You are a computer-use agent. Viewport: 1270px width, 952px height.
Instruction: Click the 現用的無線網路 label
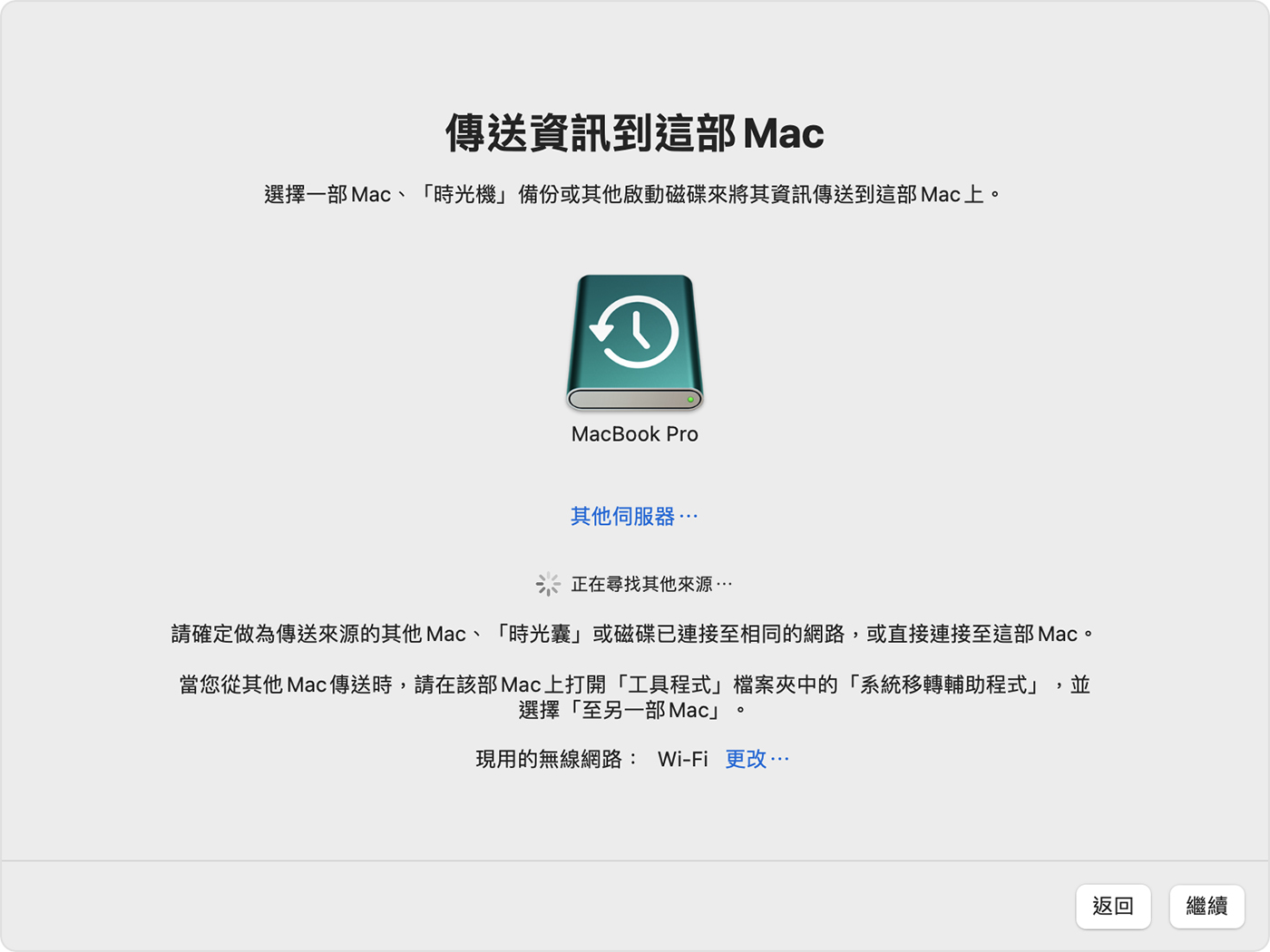pos(557,759)
